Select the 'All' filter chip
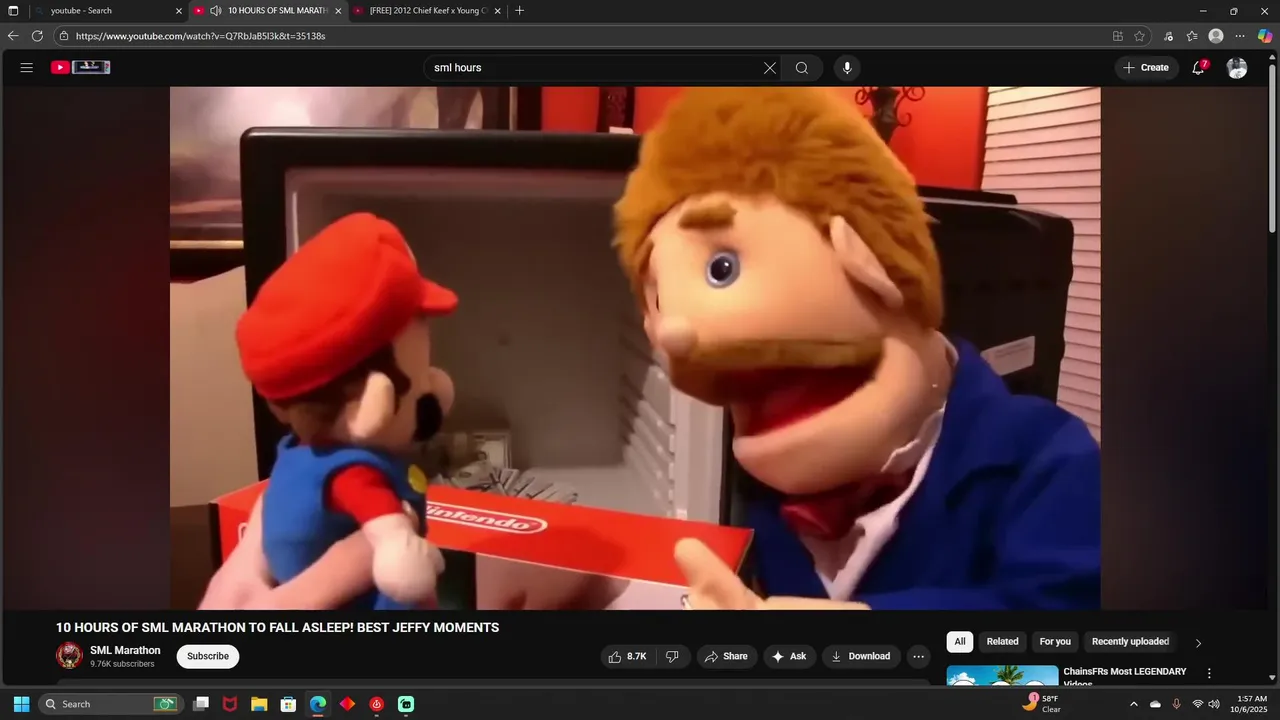 [960, 642]
